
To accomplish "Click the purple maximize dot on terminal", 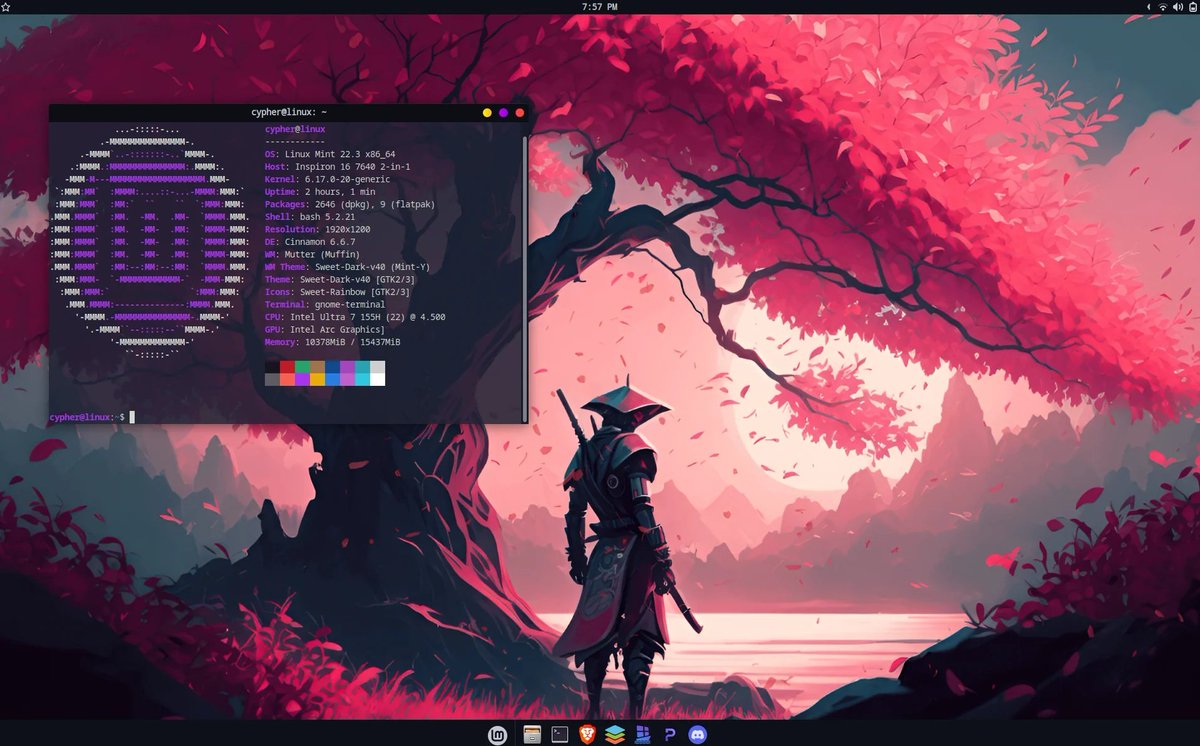I will tap(503, 113).
